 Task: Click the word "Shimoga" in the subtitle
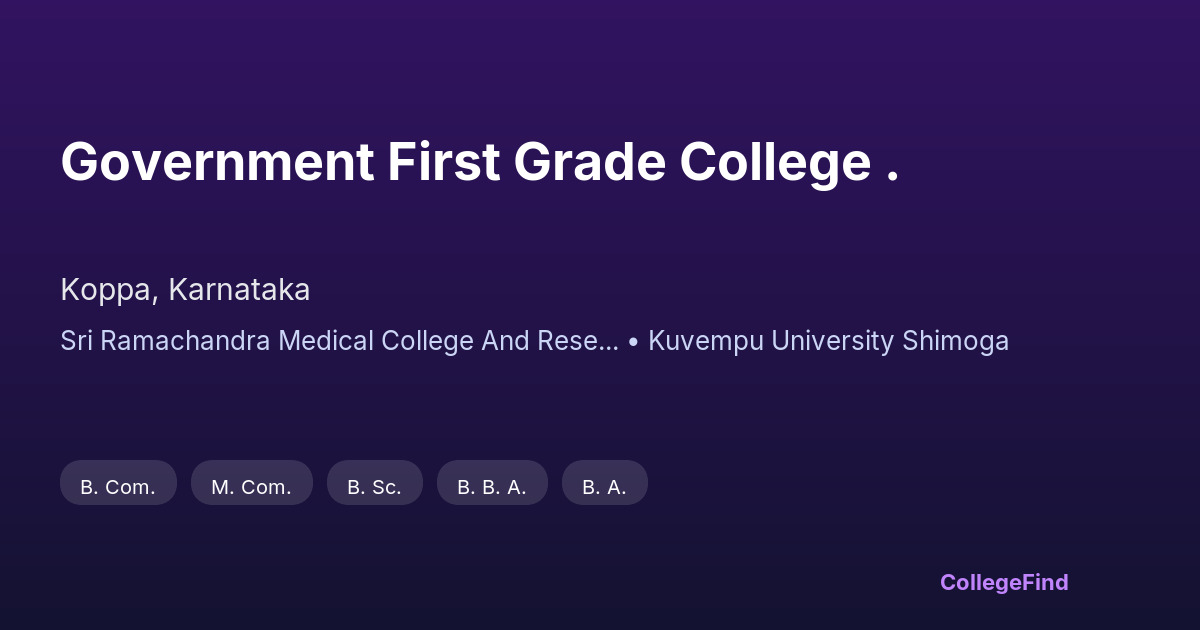pyautogui.click(x=955, y=341)
